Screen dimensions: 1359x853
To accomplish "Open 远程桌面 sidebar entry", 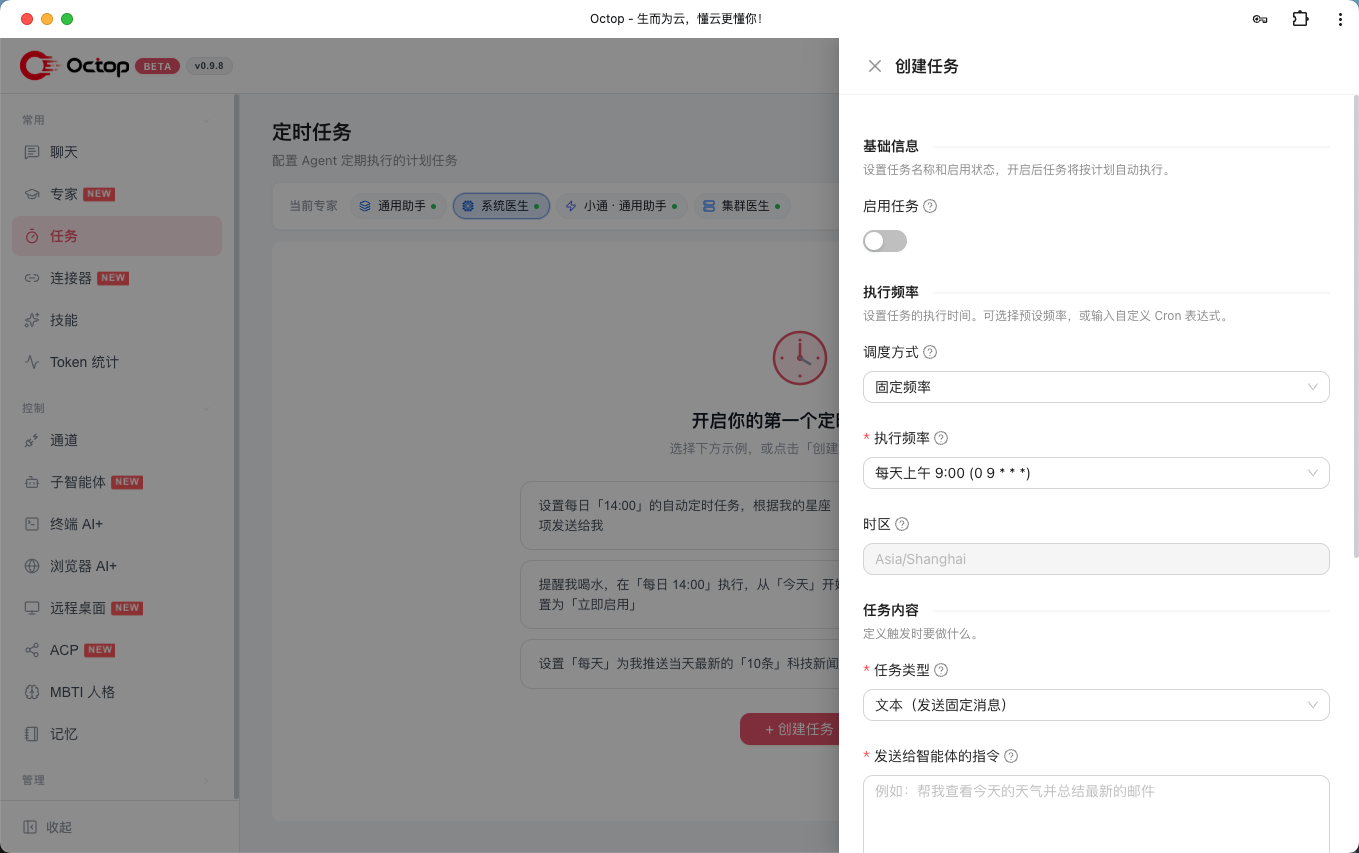I will tap(117, 608).
